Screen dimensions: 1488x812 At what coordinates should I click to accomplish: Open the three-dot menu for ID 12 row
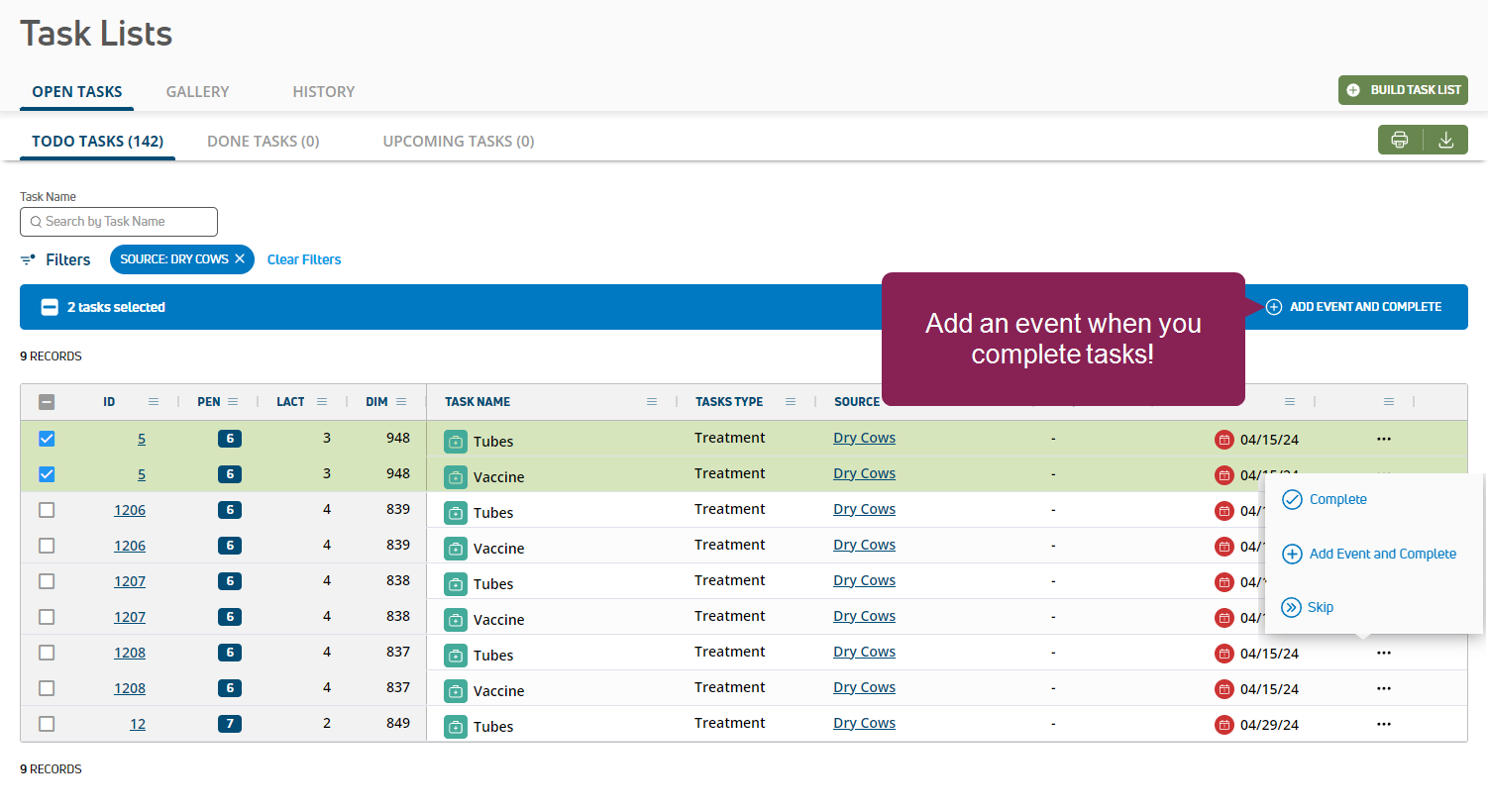click(x=1383, y=724)
